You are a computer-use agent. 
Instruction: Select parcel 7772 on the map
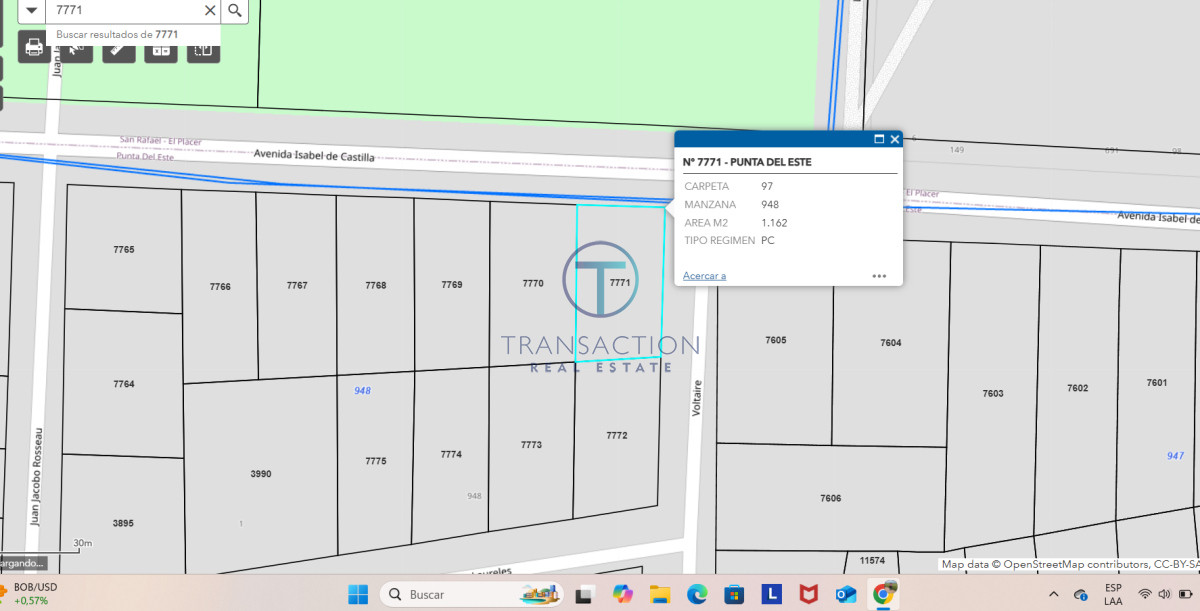point(617,435)
